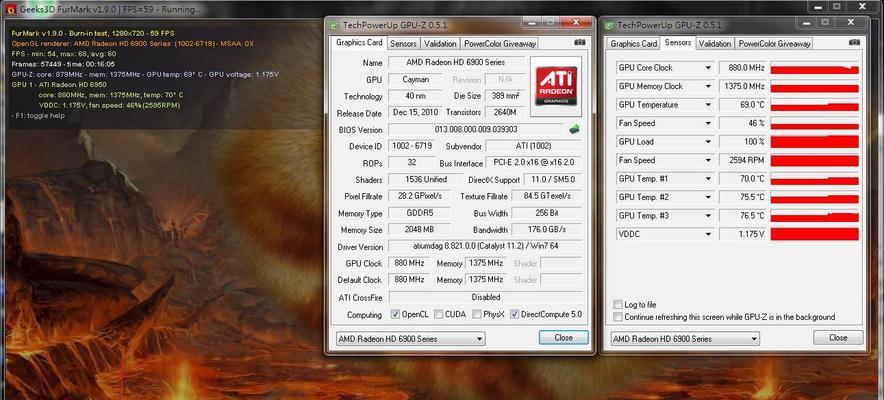Click the Bandwidth value 176.0 GB/s
884x400 pixels.
point(546,229)
